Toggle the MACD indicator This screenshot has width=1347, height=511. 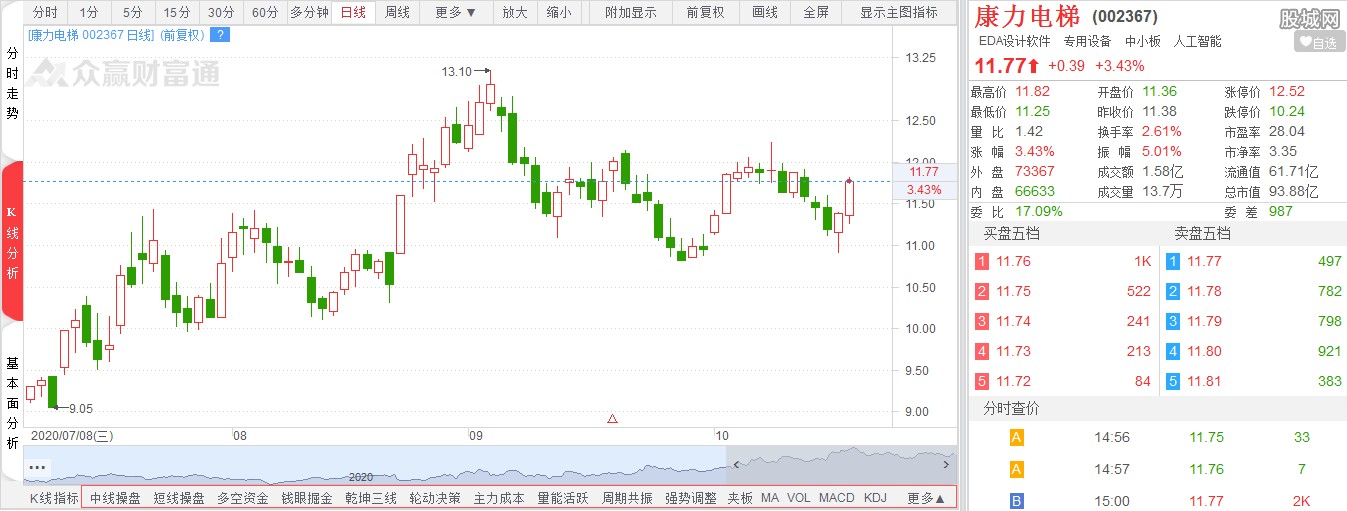tap(837, 498)
